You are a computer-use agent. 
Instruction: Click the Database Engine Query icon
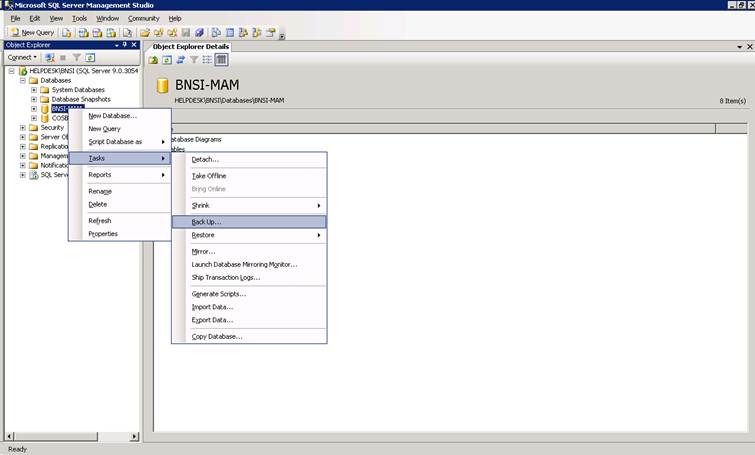coord(66,32)
